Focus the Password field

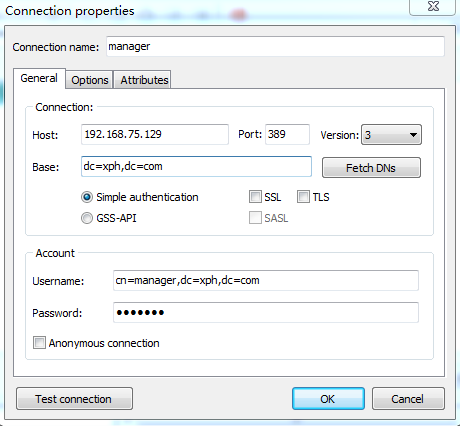(x=266, y=312)
